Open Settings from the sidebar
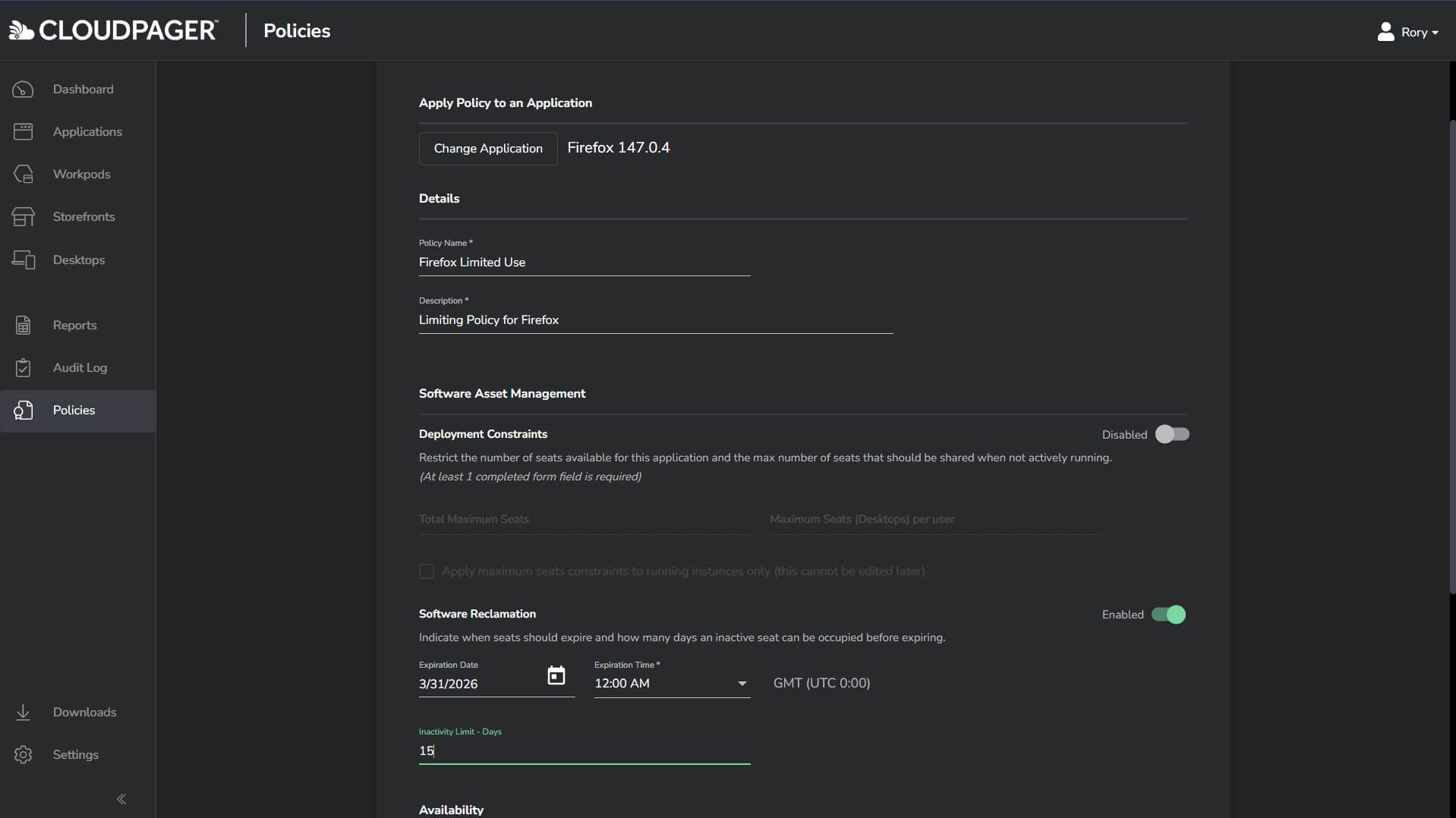Image resolution: width=1456 pixels, height=818 pixels. pyautogui.click(x=77, y=755)
